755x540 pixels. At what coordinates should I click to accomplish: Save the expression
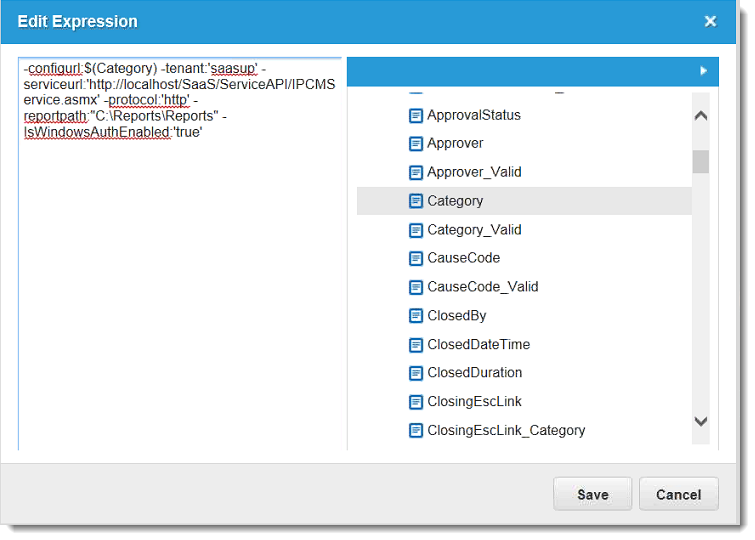tap(593, 494)
